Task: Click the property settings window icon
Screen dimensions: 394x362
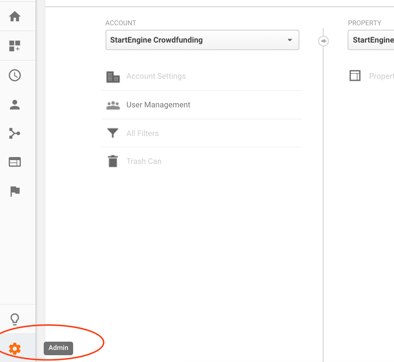Action: (x=355, y=76)
